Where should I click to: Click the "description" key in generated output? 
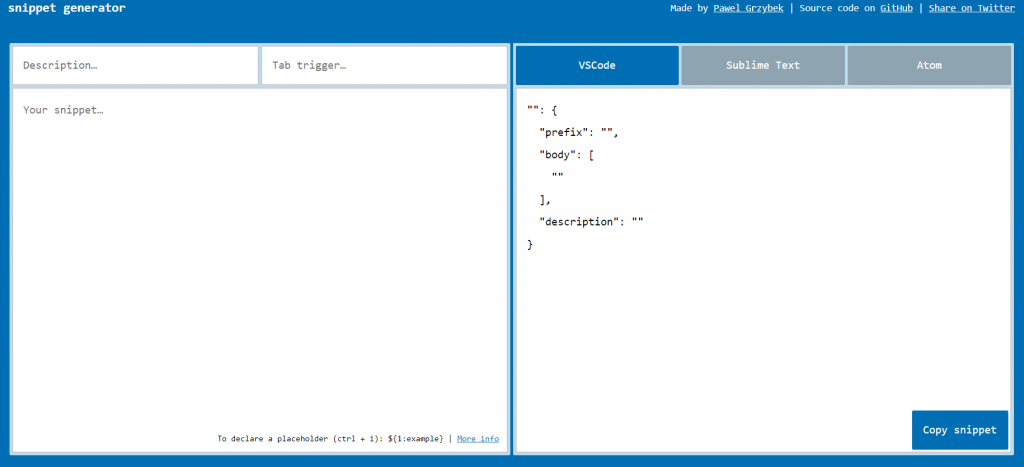[579, 221]
